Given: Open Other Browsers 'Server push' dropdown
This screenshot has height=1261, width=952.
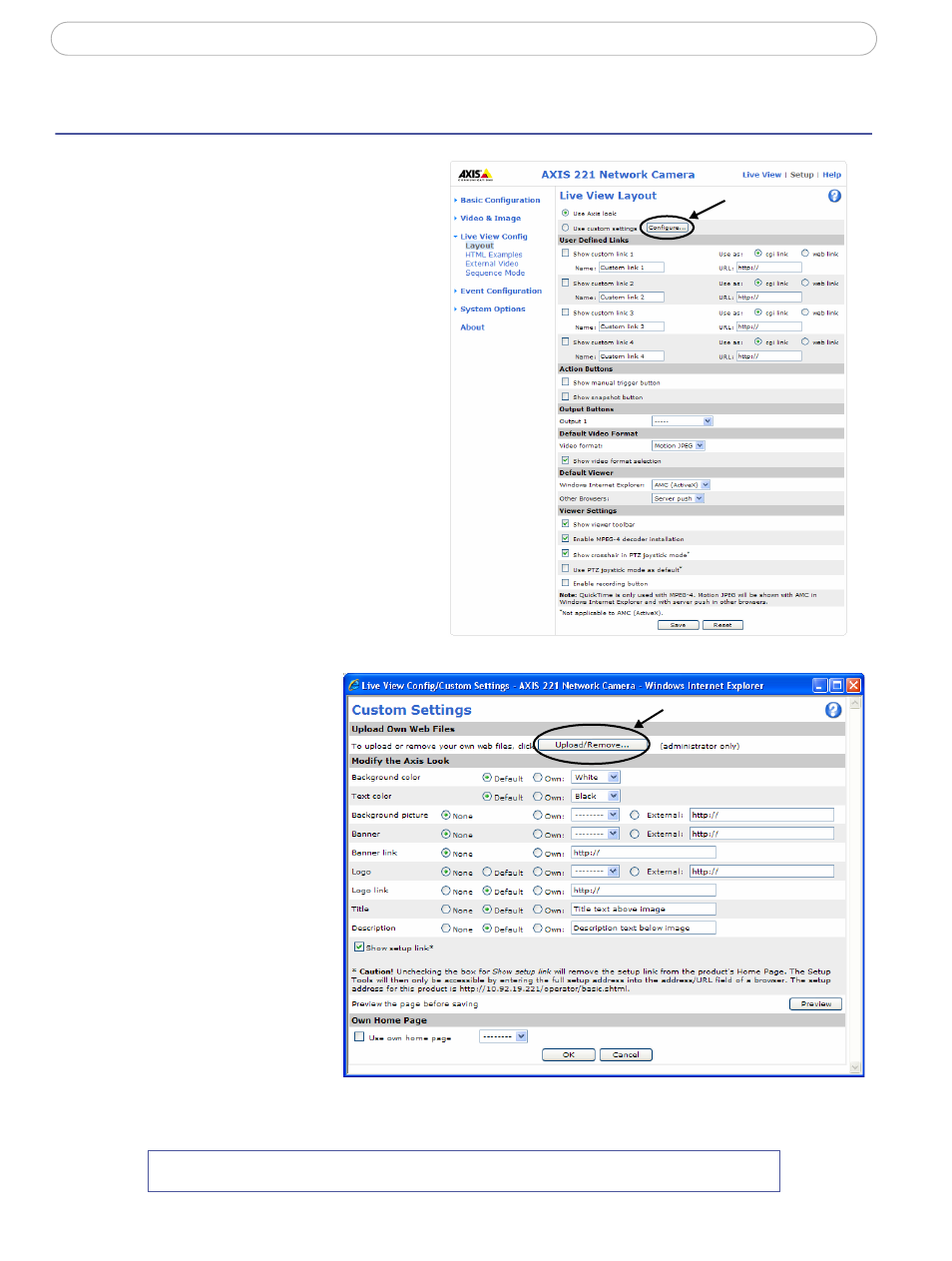Looking at the screenshot, I should pyautogui.click(x=679, y=498).
